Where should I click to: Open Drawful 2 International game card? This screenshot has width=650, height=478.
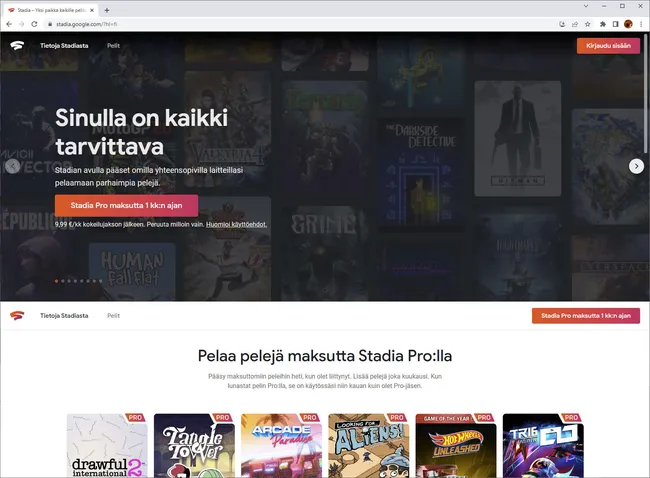(x=107, y=446)
